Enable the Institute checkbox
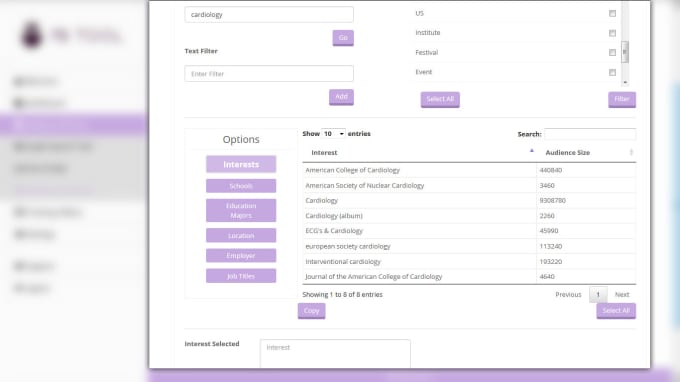The width and height of the screenshot is (680, 382). click(612, 33)
